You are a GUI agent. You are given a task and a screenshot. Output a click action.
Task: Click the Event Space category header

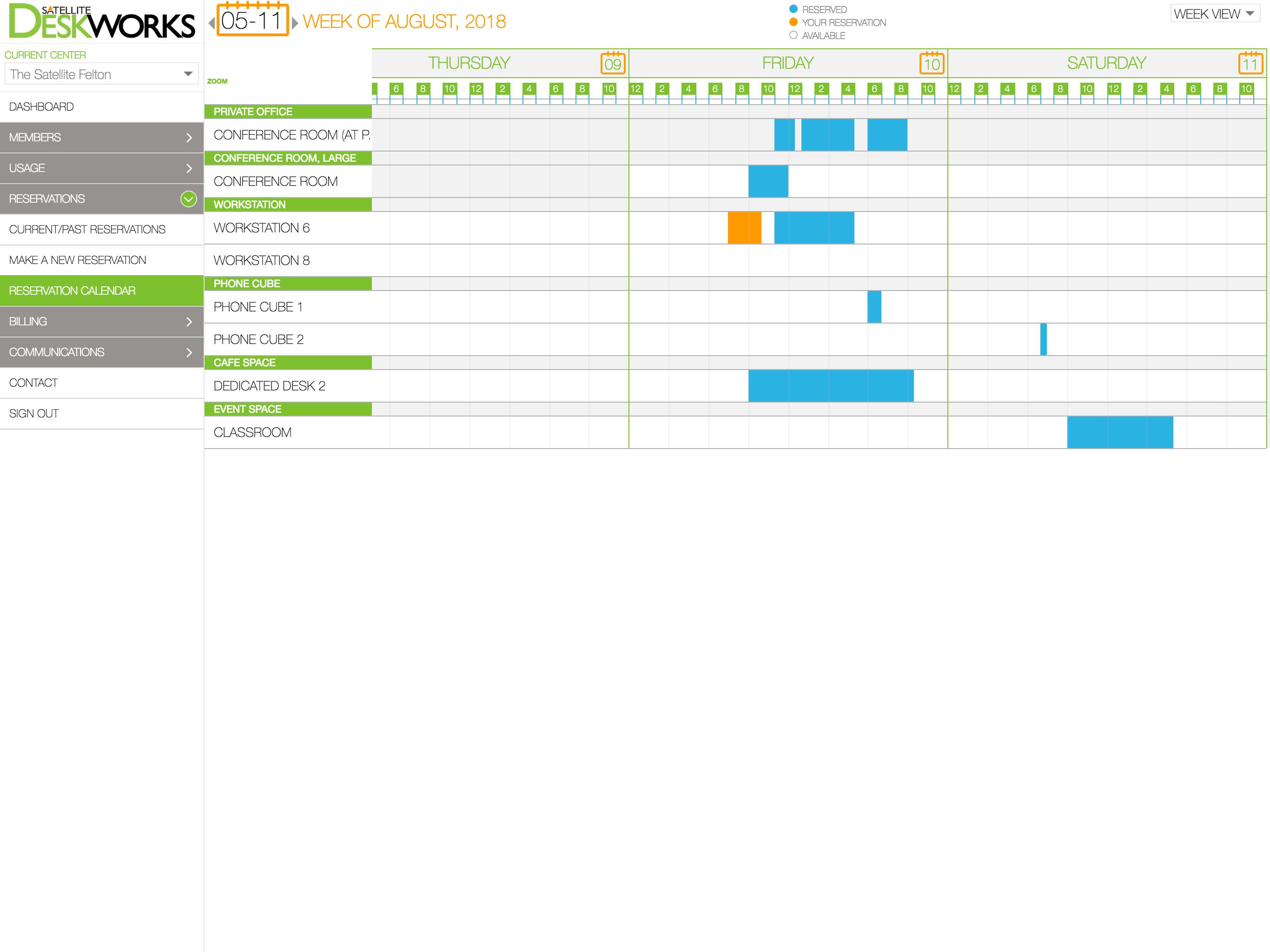tap(288, 409)
